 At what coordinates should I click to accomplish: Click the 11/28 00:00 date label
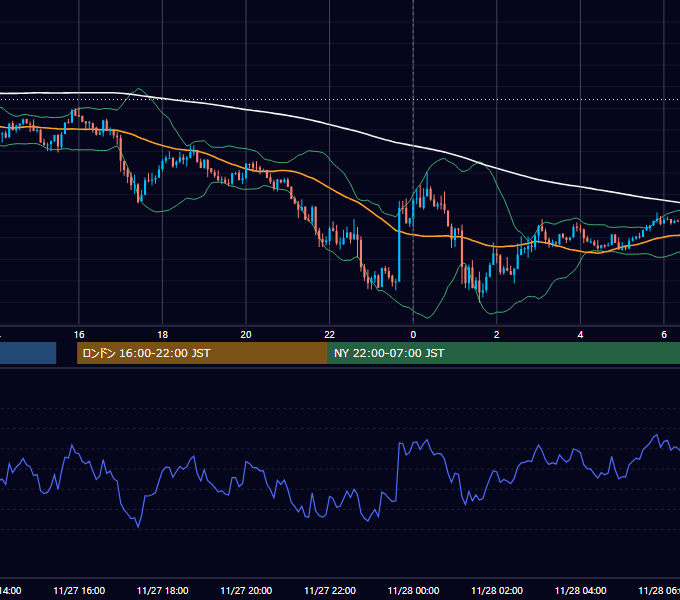click(413, 590)
